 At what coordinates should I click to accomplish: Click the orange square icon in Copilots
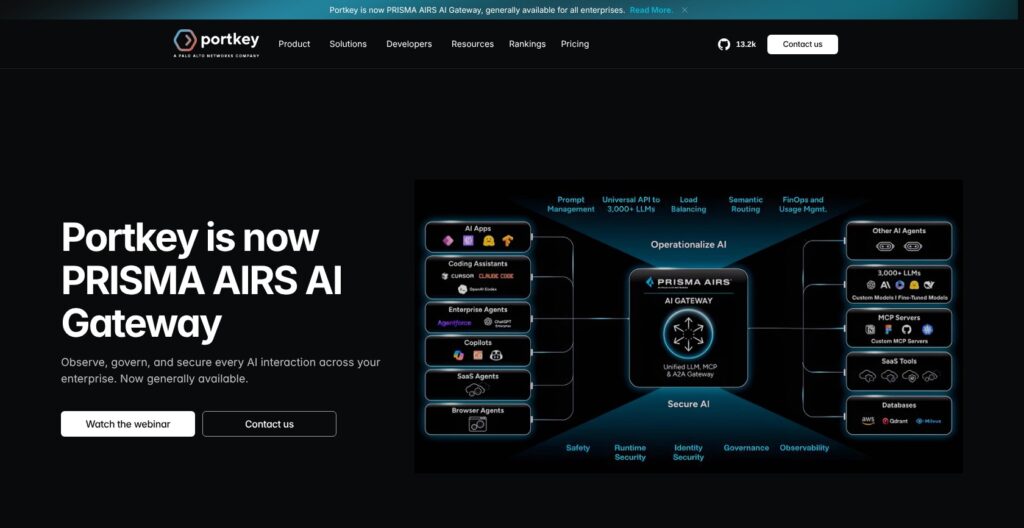point(477,355)
